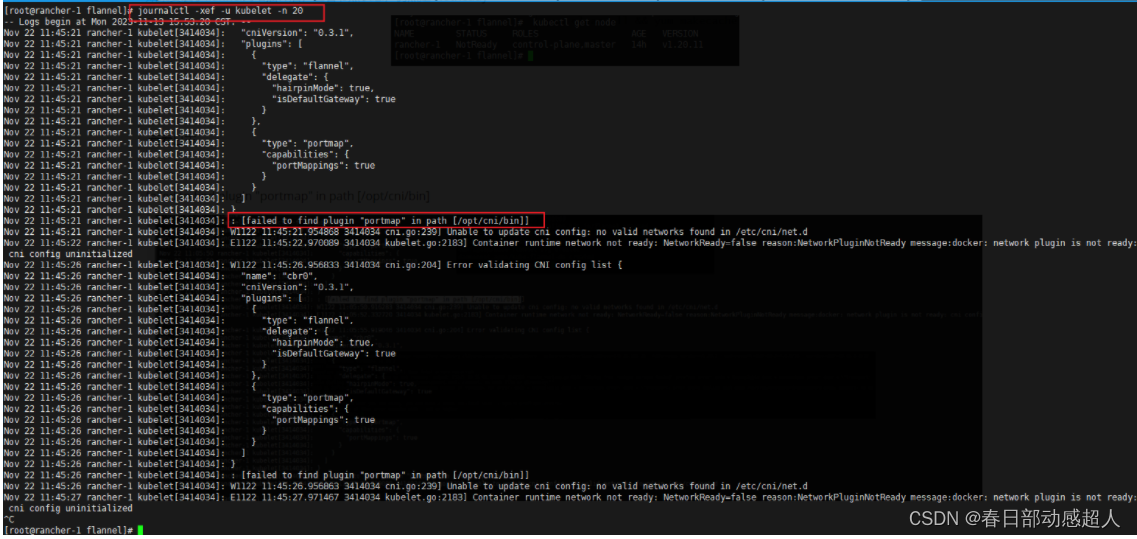Click the "control-plane,master" roles value in the overlay

[563, 44]
